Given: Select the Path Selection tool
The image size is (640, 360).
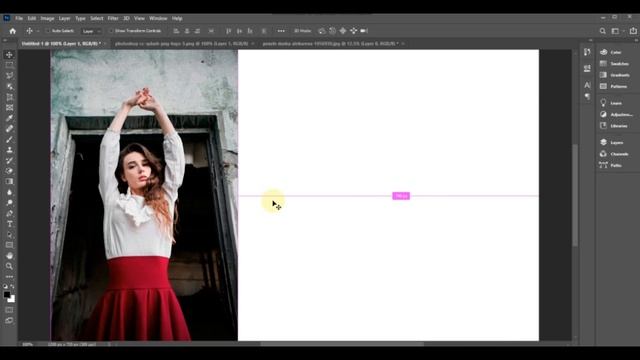Looking at the screenshot, I should [9, 235].
